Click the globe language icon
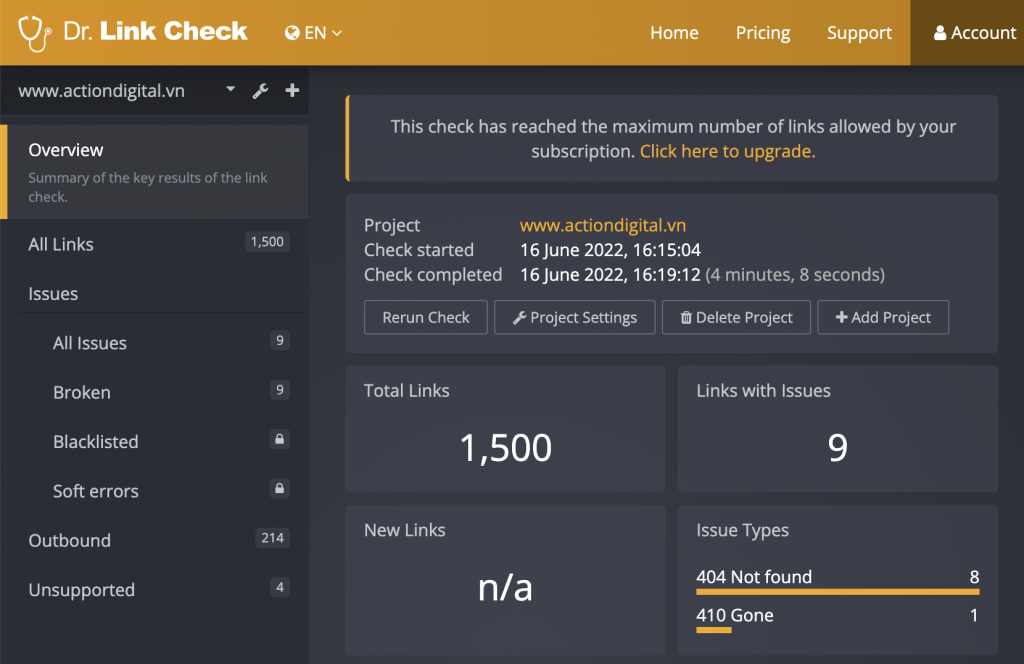 (292, 33)
